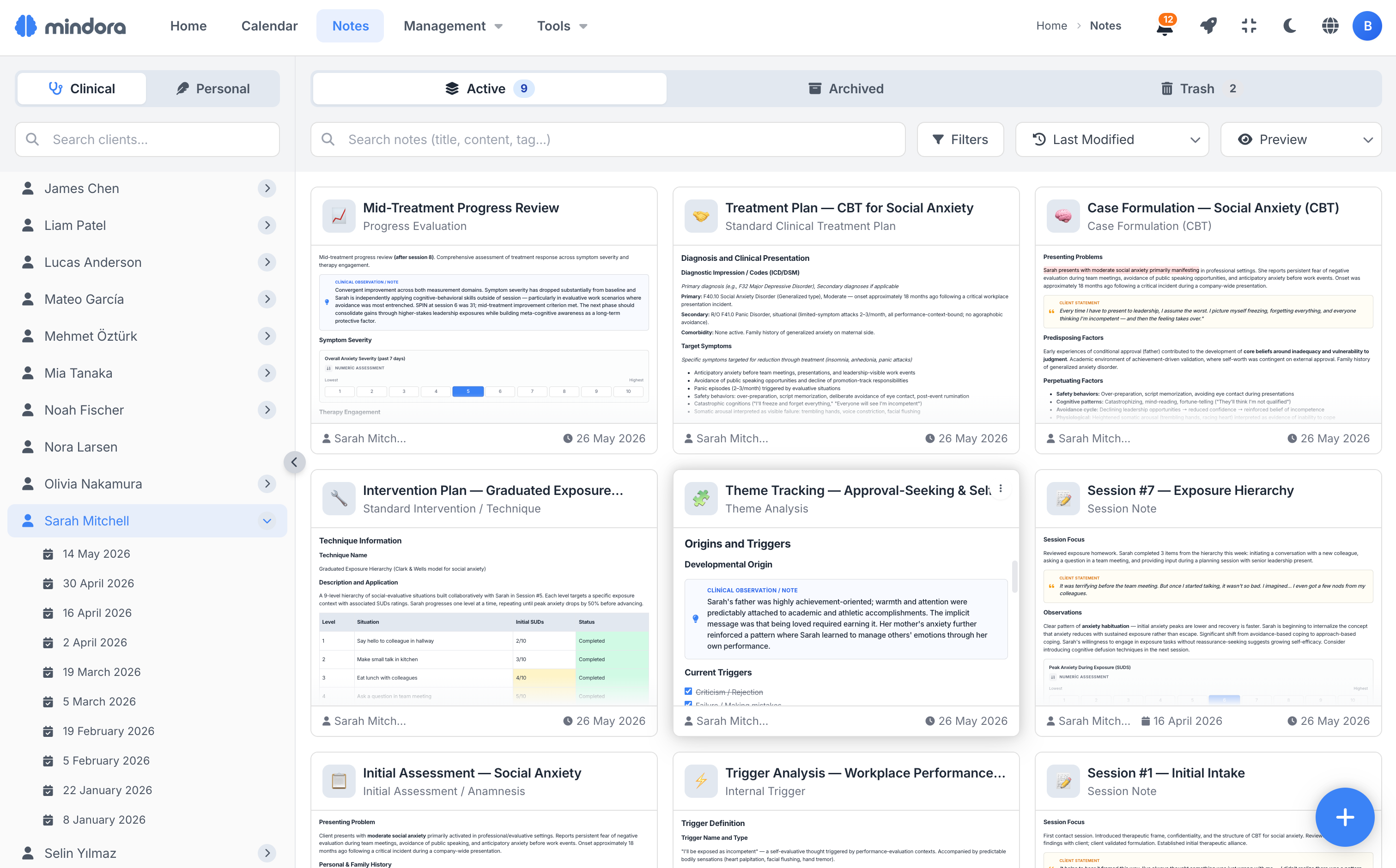Collapse the client sidebar with arrow button
The width and height of the screenshot is (1396, 868).
(294, 462)
